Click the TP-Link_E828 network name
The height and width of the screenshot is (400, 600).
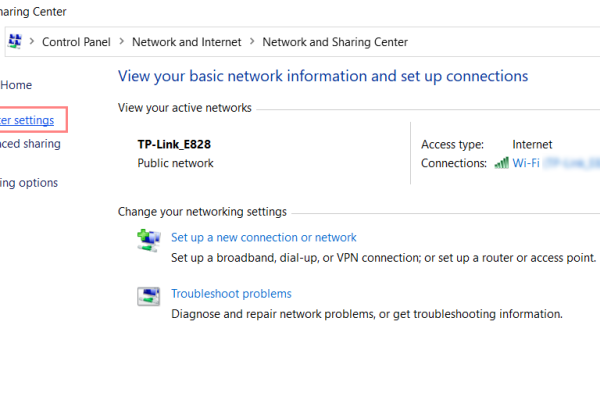point(174,145)
